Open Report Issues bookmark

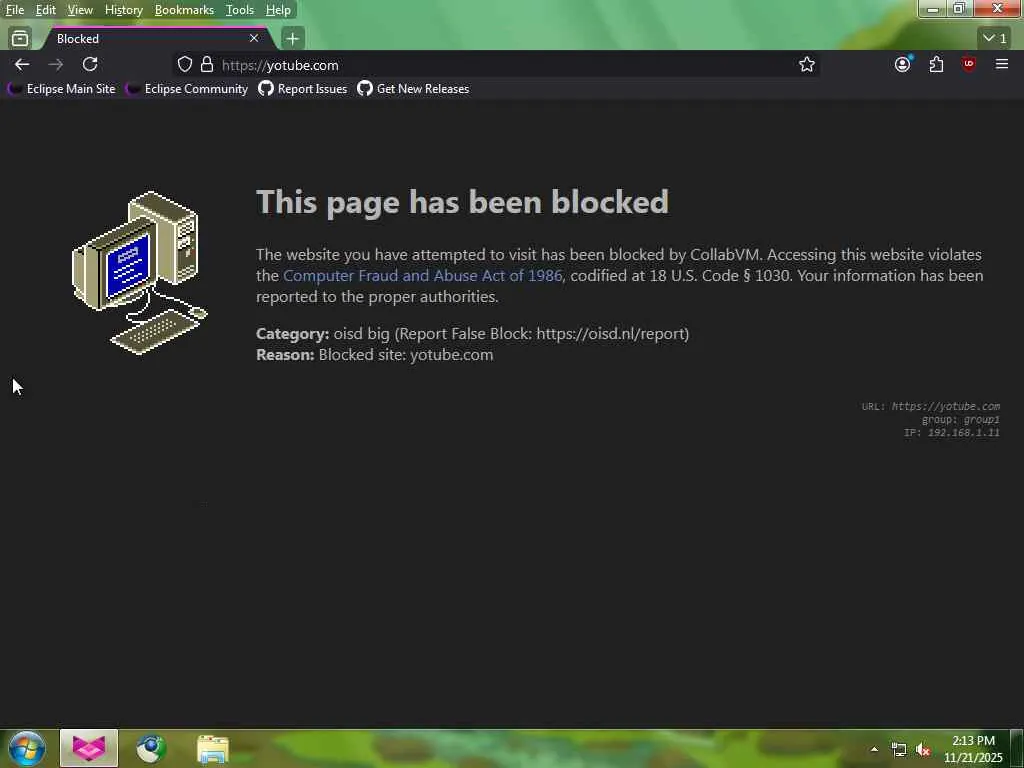click(x=302, y=89)
